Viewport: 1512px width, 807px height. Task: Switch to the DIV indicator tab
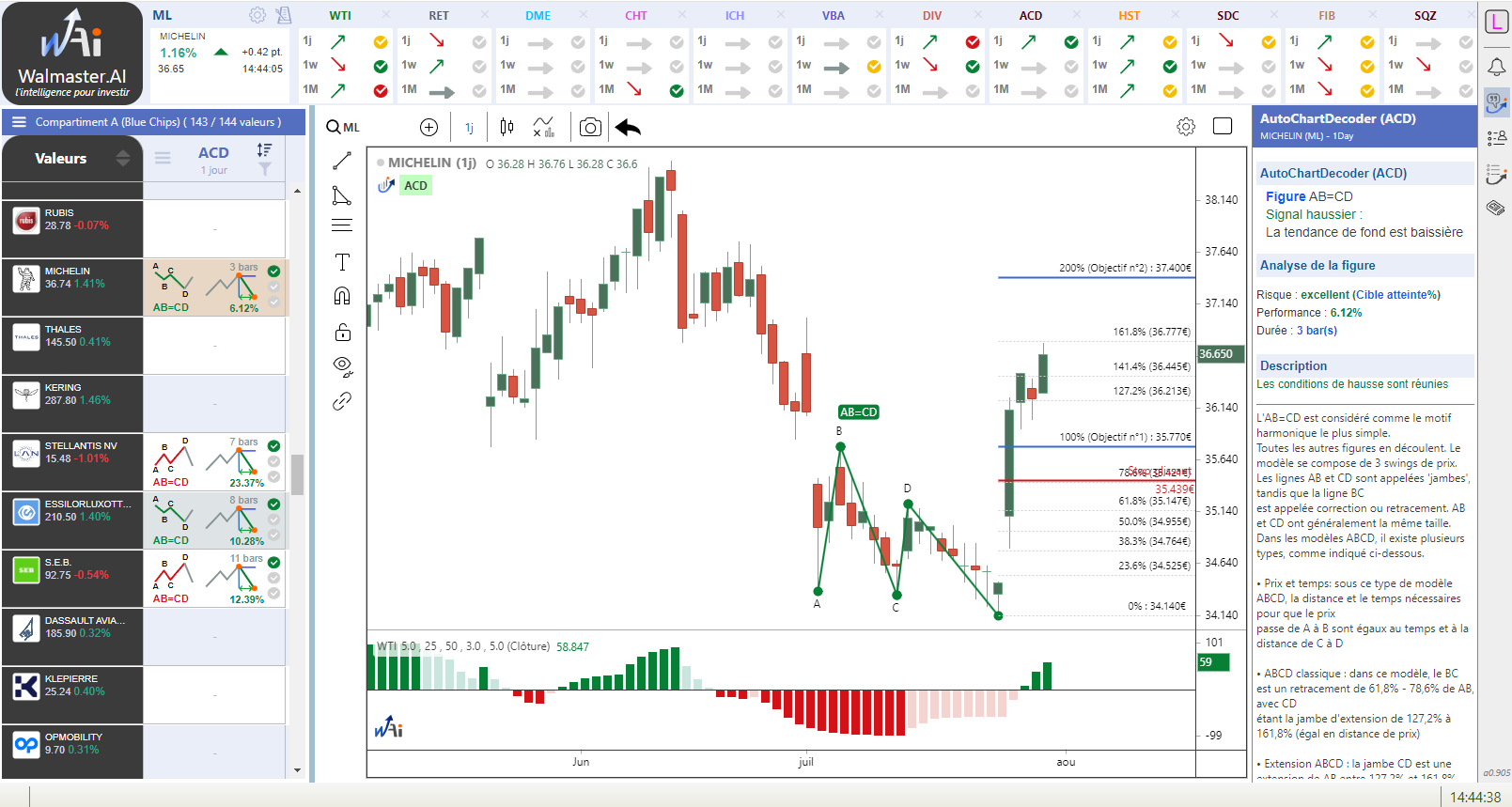coord(932,15)
